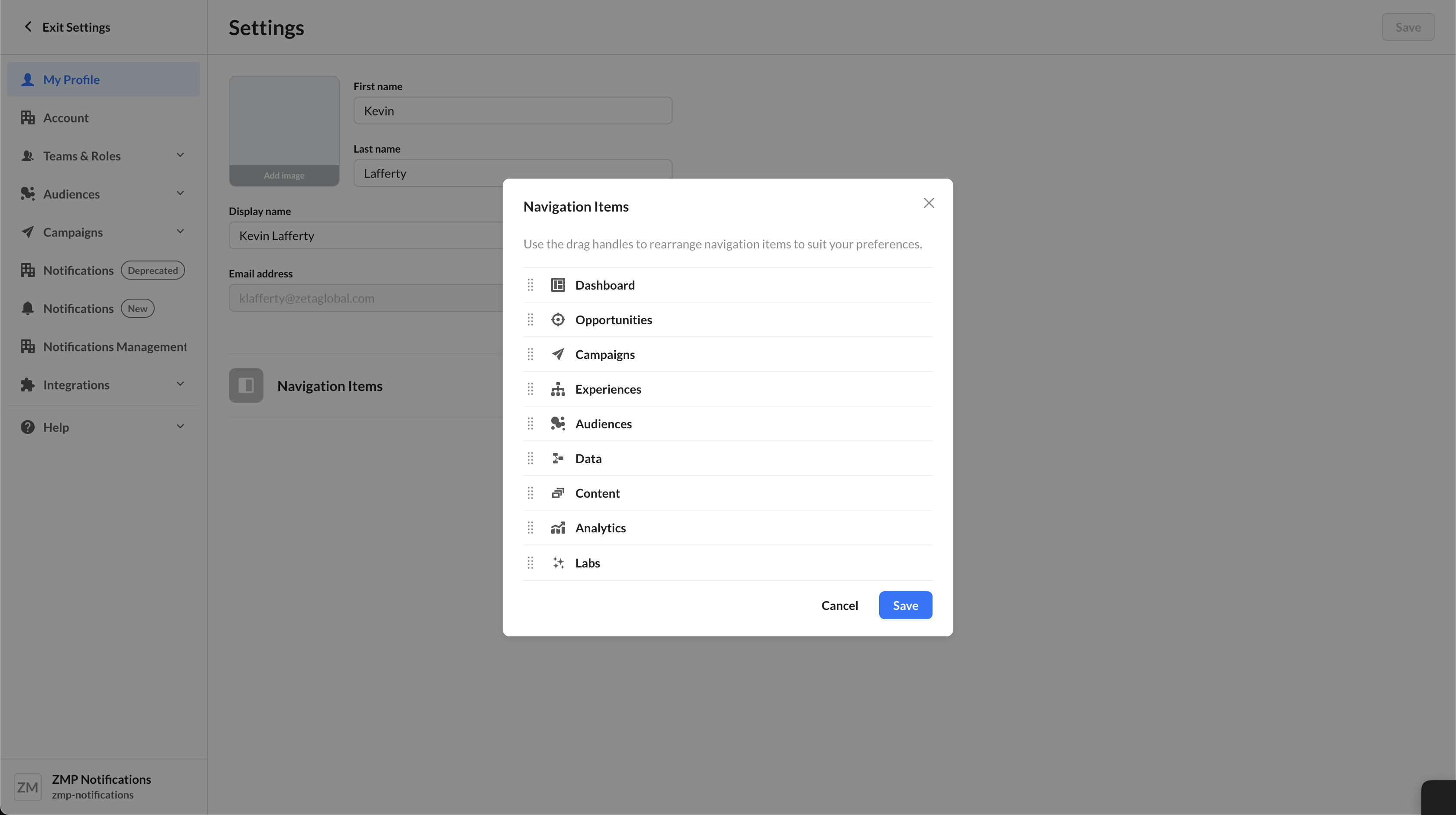Cancel the navigation items changes
1456x815 pixels.
[839, 605]
